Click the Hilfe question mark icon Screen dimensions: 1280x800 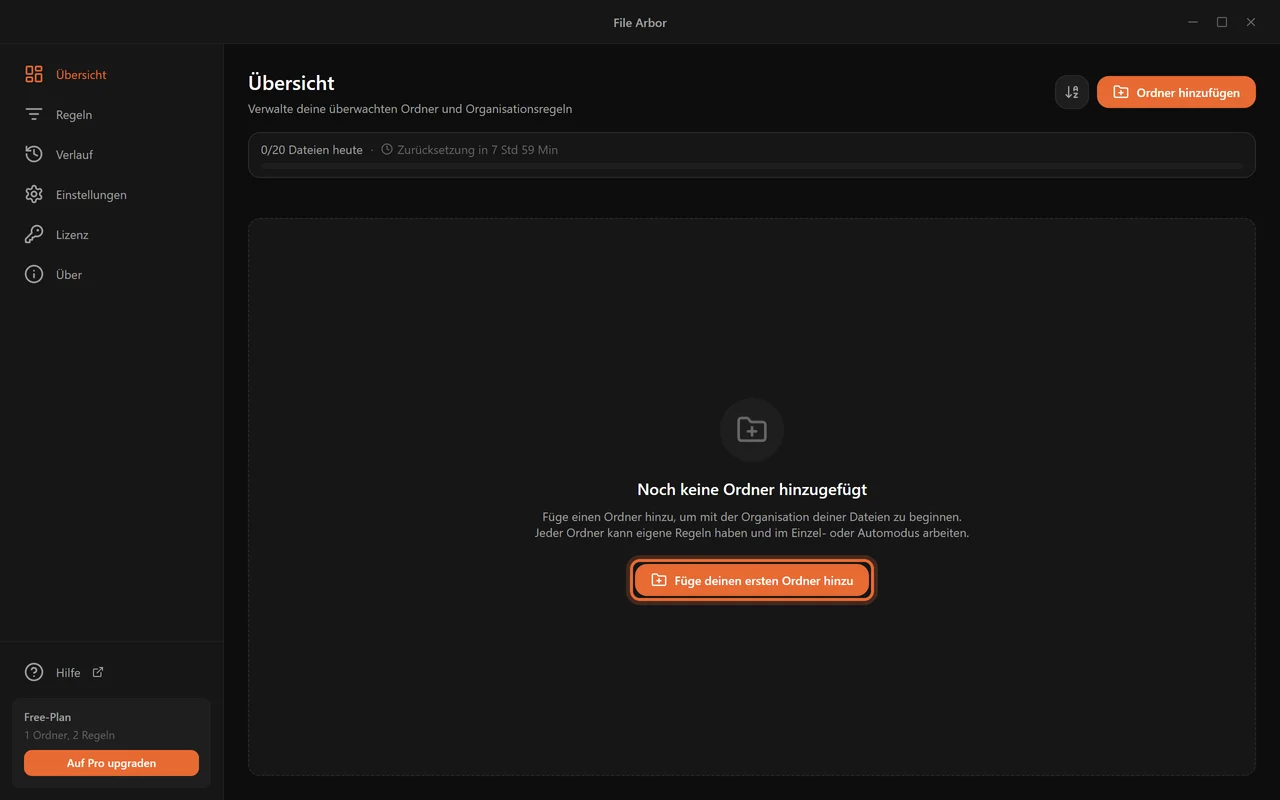click(34, 672)
